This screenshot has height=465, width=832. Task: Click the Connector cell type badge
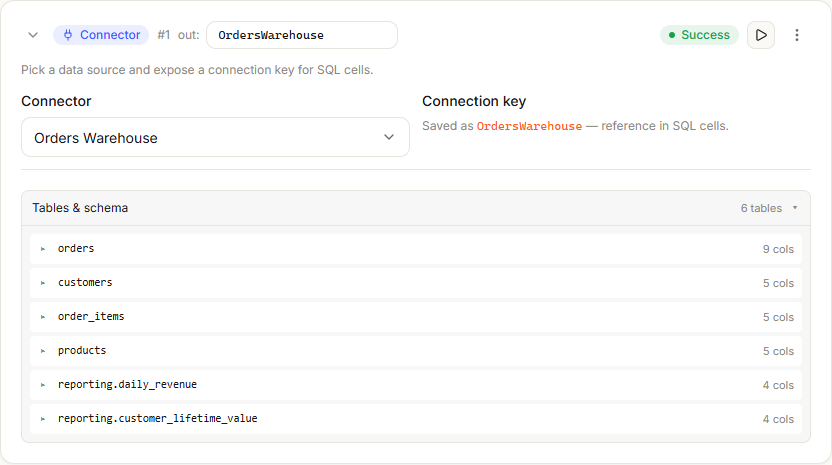[x=101, y=35]
